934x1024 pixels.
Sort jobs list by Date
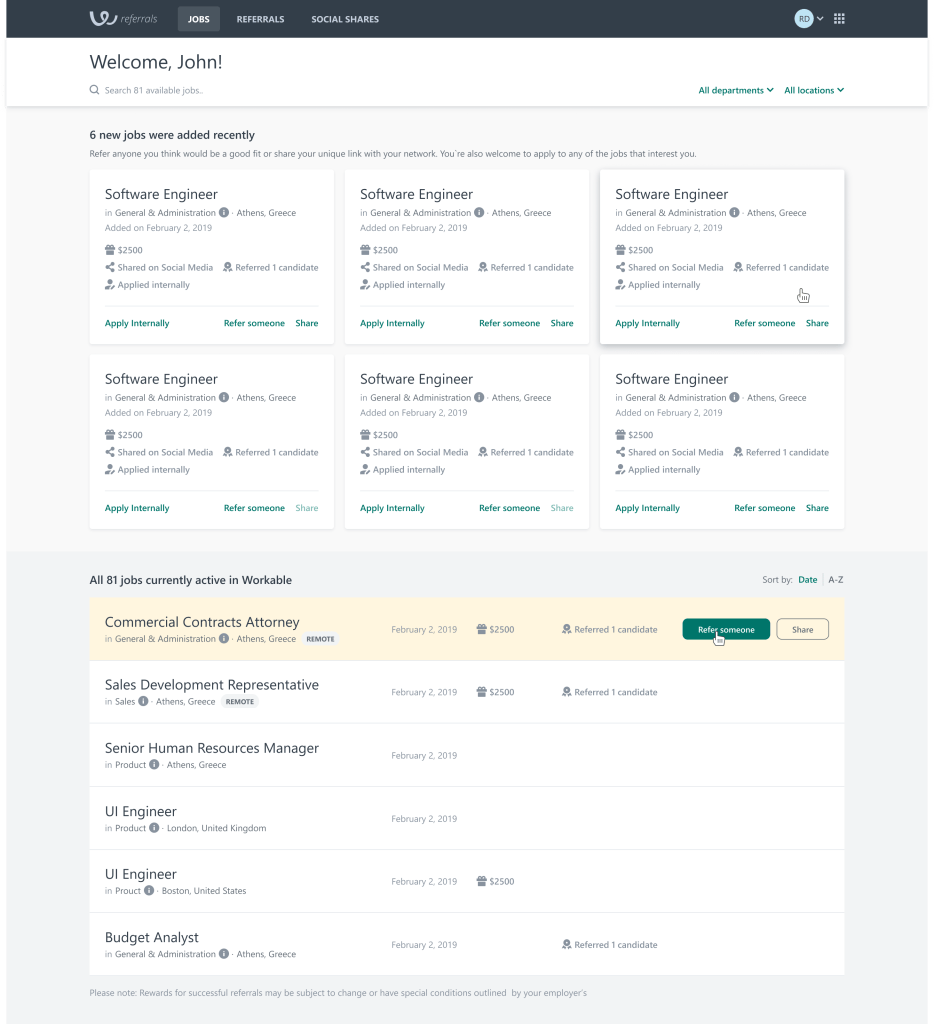pos(807,580)
